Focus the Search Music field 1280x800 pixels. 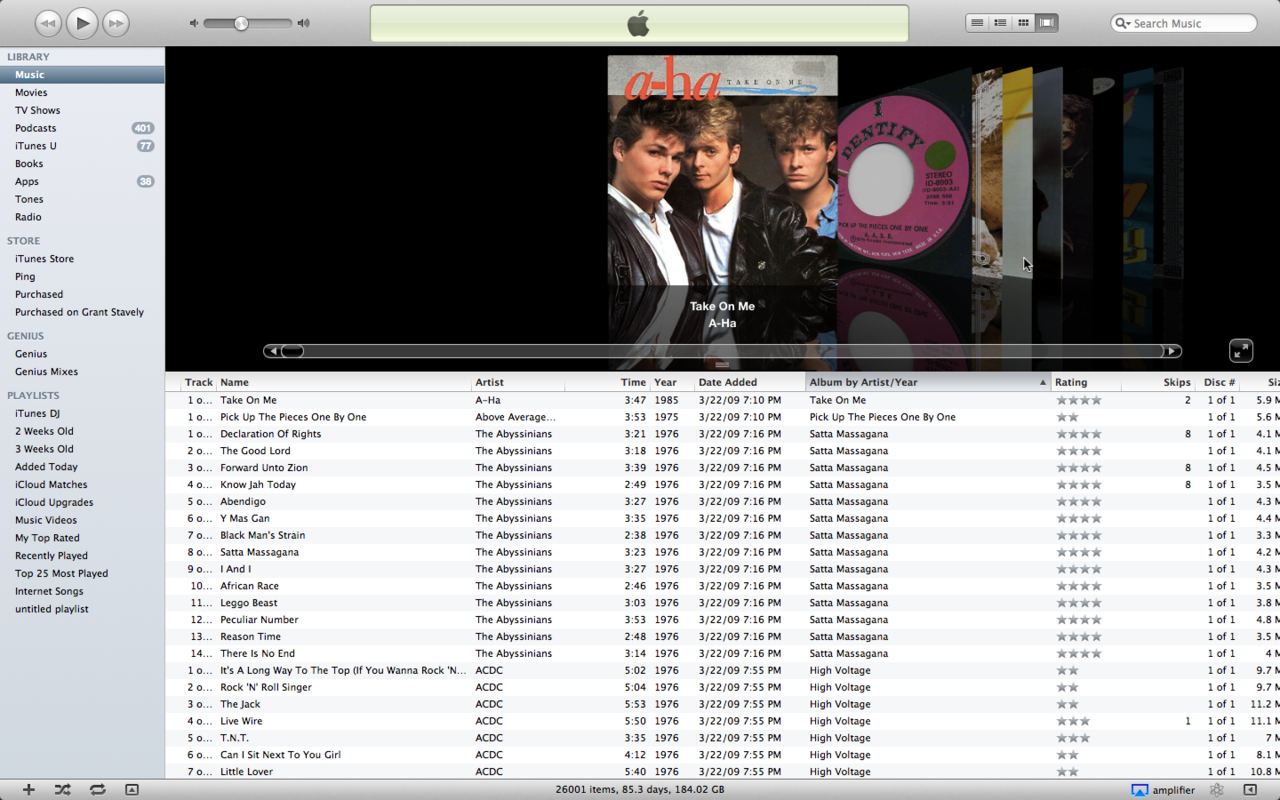[1184, 23]
